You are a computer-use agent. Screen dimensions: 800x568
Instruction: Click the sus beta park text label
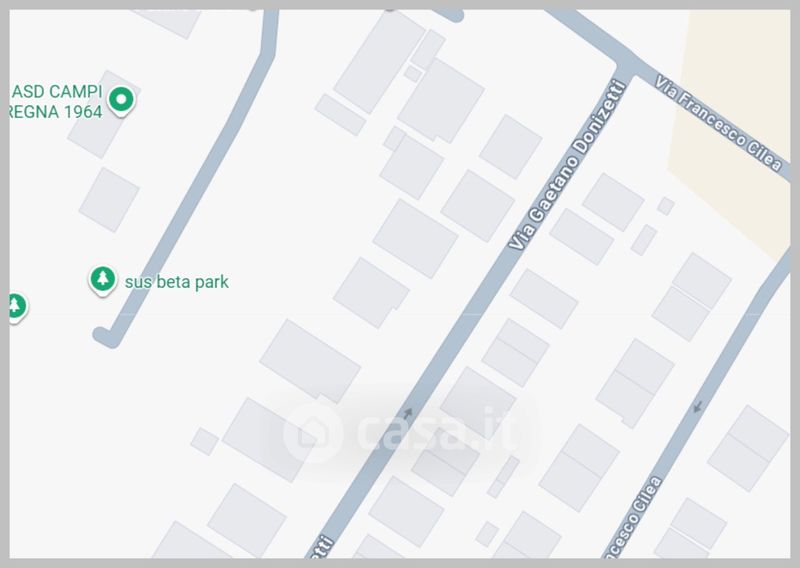(177, 282)
